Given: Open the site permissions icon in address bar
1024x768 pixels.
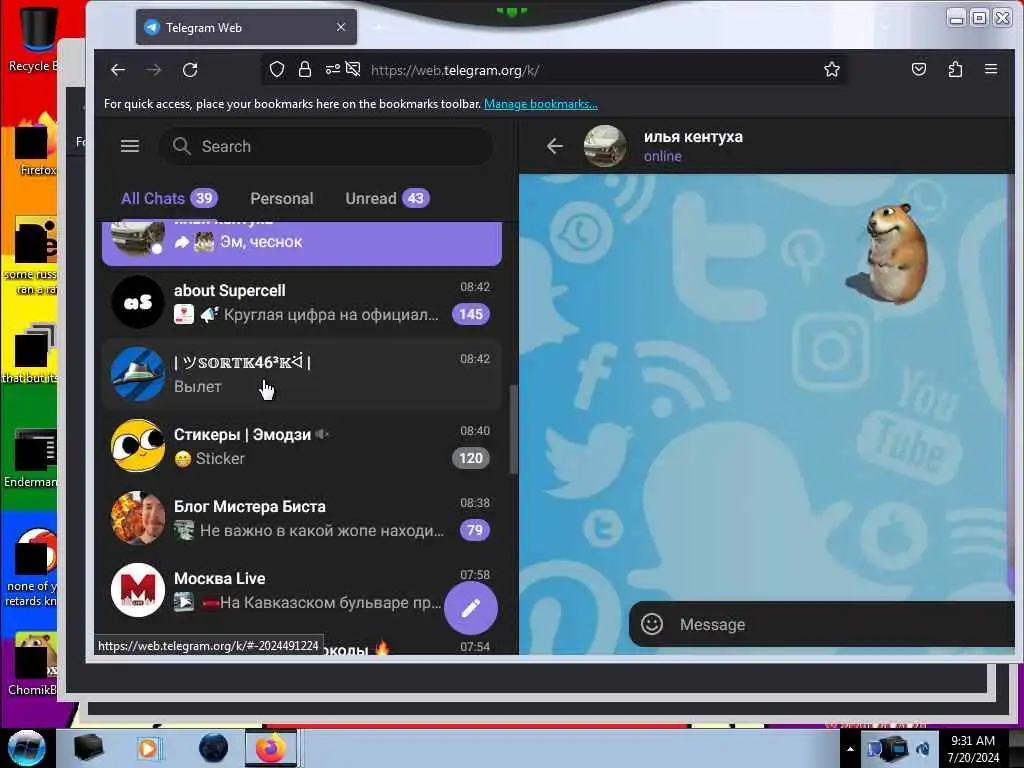Looking at the screenshot, I should [x=332, y=69].
